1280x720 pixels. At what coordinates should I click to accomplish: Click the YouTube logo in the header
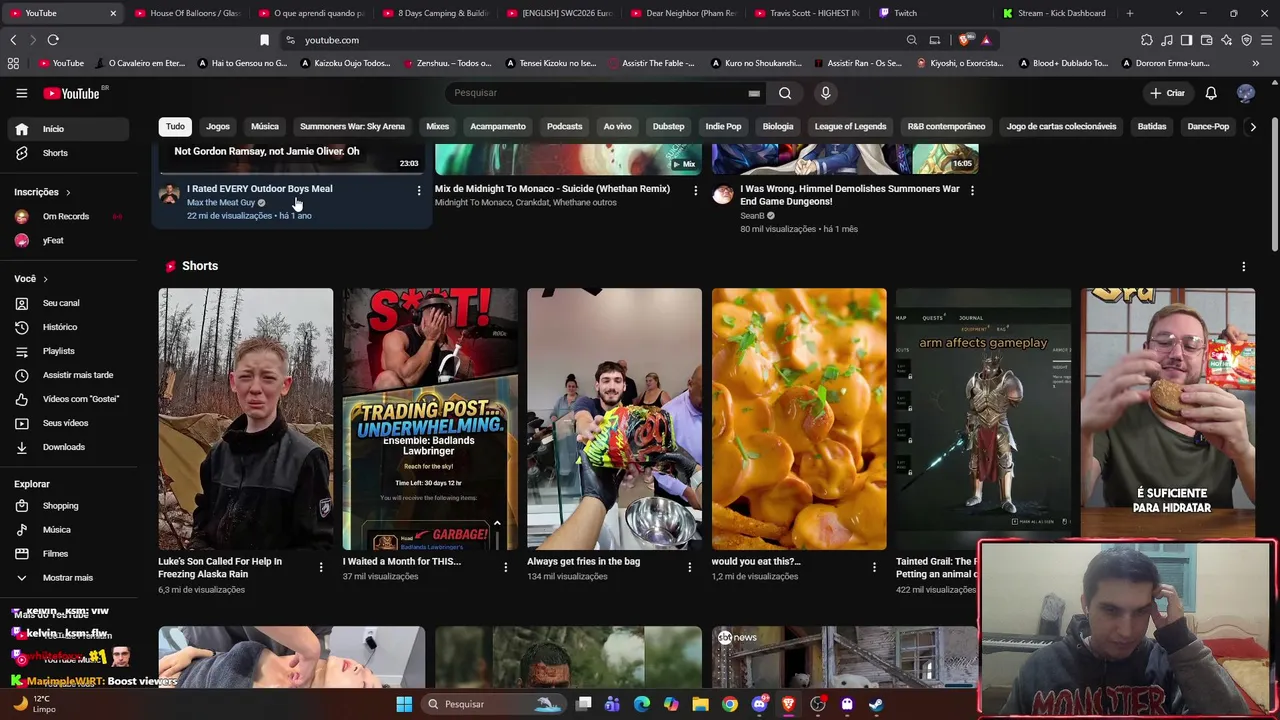[72, 93]
